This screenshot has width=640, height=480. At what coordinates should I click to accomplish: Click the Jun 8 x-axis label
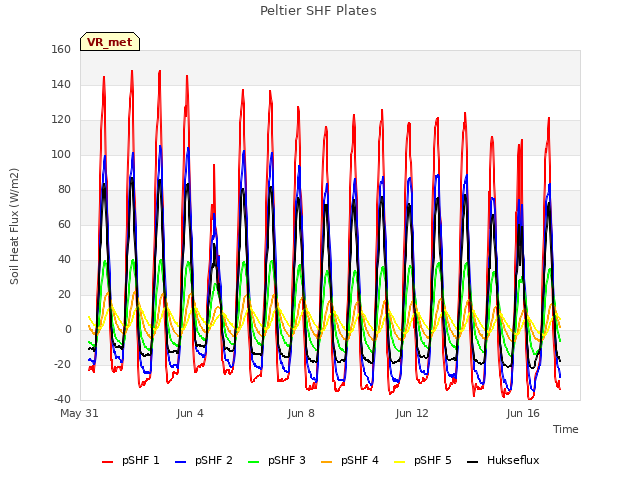click(301, 413)
